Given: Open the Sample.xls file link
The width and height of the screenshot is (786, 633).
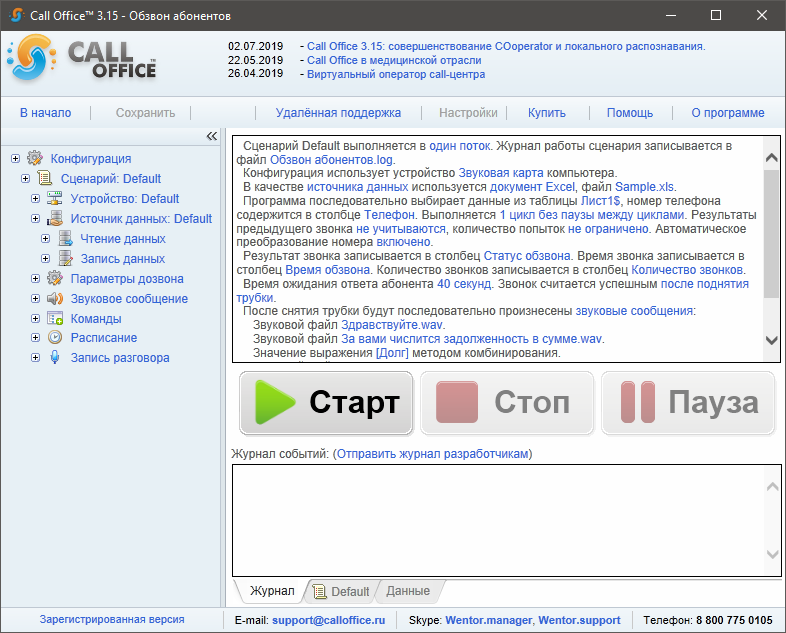Looking at the screenshot, I should [645, 187].
